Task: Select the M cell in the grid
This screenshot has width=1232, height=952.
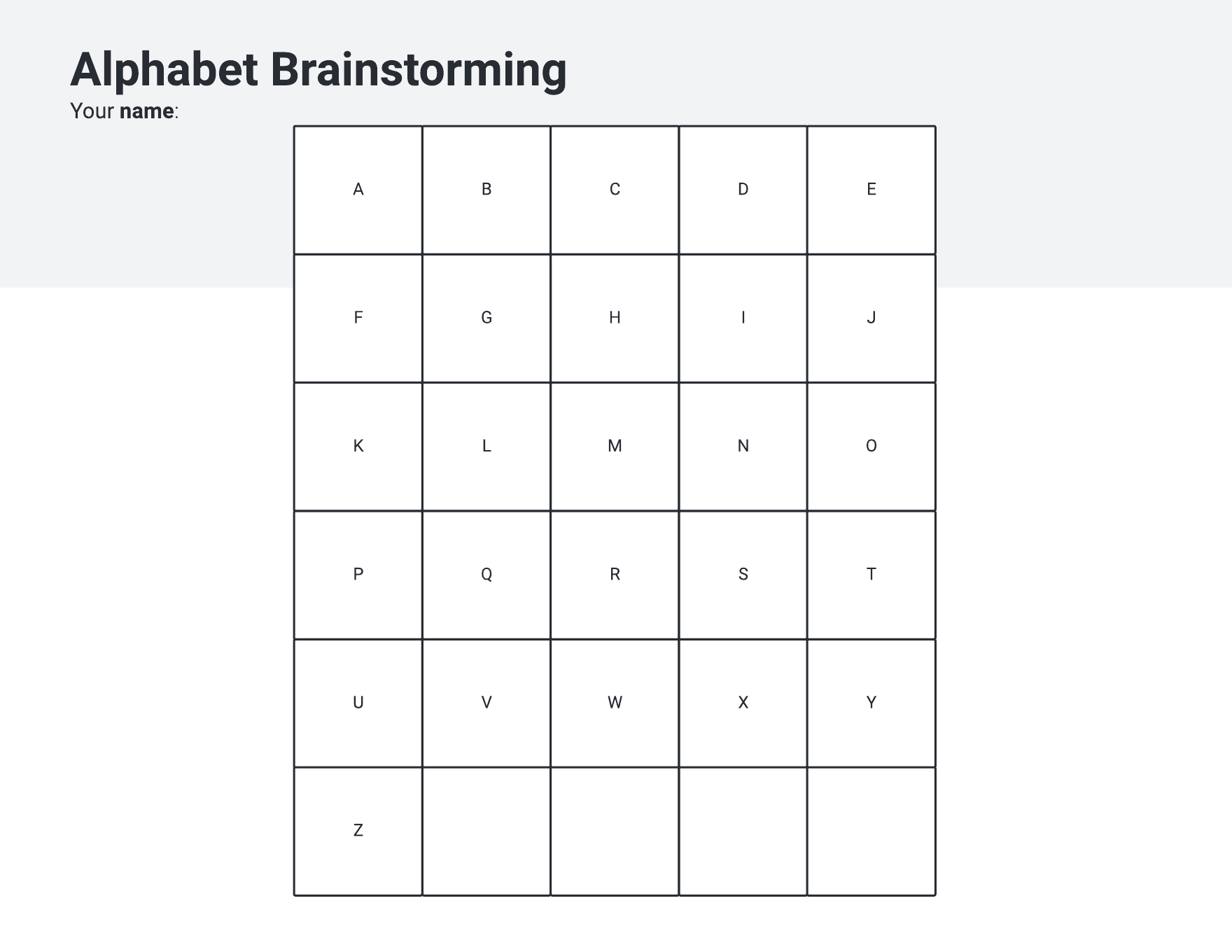Action: tap(615, 447)
